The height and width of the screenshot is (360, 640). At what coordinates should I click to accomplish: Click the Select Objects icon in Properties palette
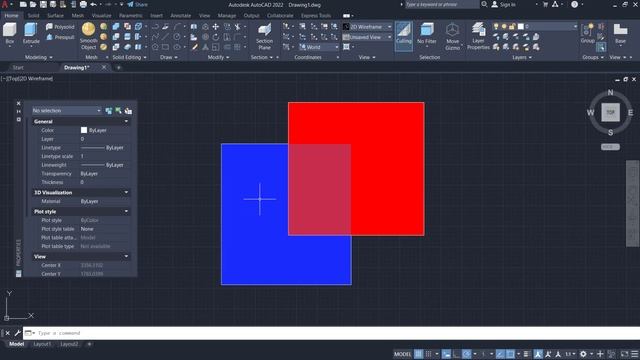[118, 111]
